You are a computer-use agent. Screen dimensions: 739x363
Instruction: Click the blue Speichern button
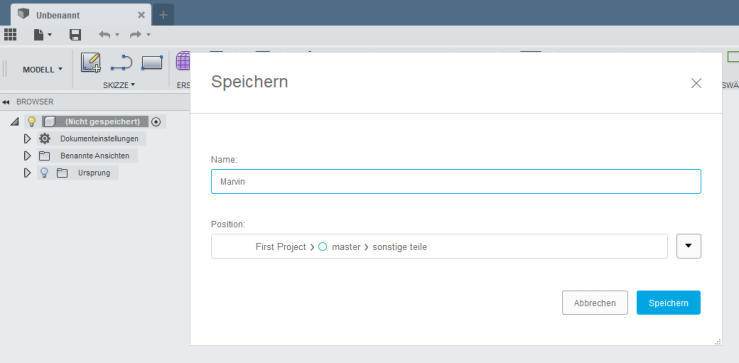point(668,303)
